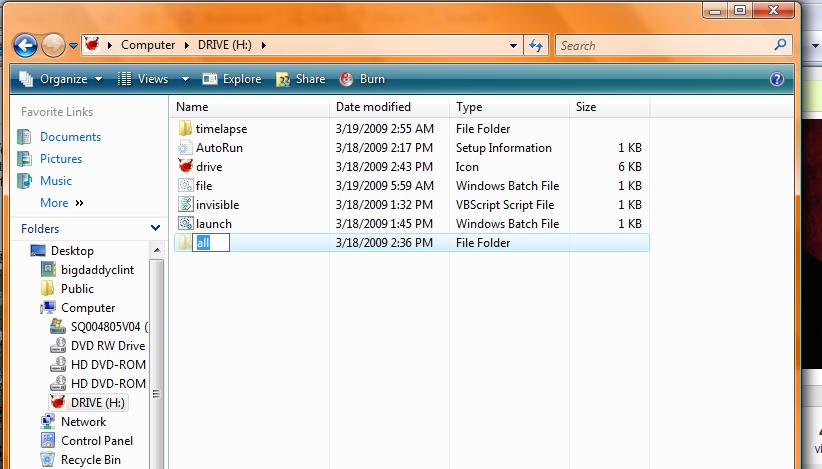This screenshot has height=469, width=822.
Task: Select the first HD DVD-ROM drive icon
Action: click(58, 364)
